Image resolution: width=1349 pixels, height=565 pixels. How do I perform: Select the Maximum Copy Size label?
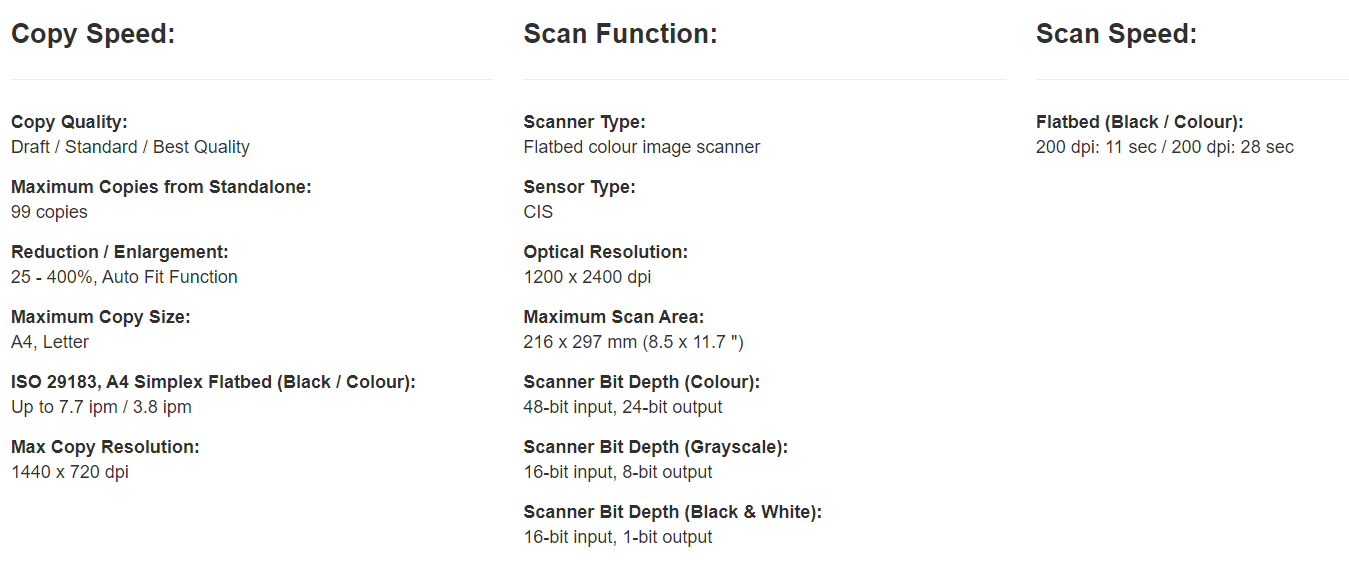pos(100,317)
